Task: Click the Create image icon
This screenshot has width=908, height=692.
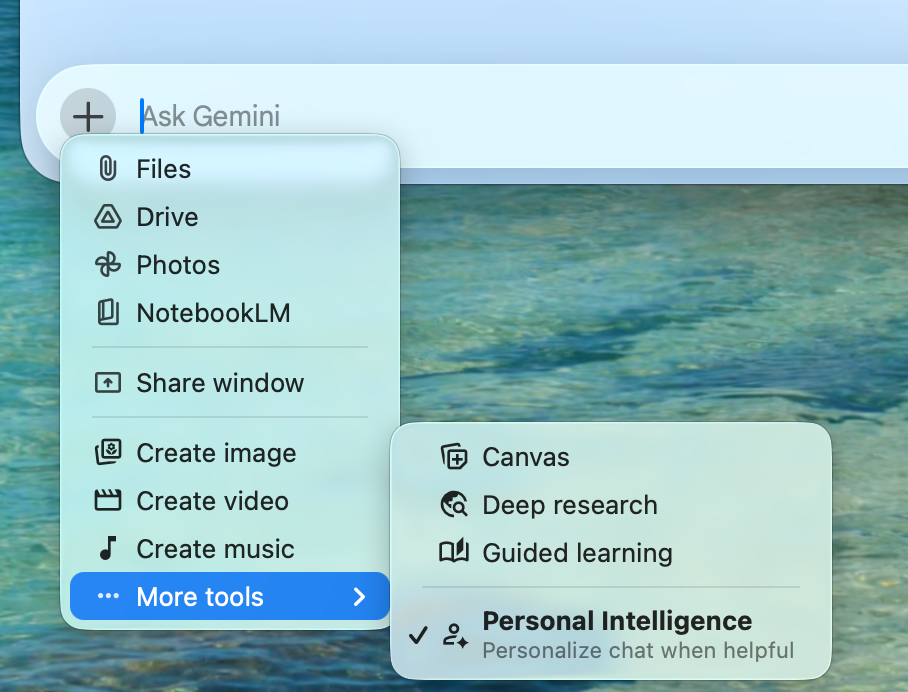Action: (x=107, y=453)
